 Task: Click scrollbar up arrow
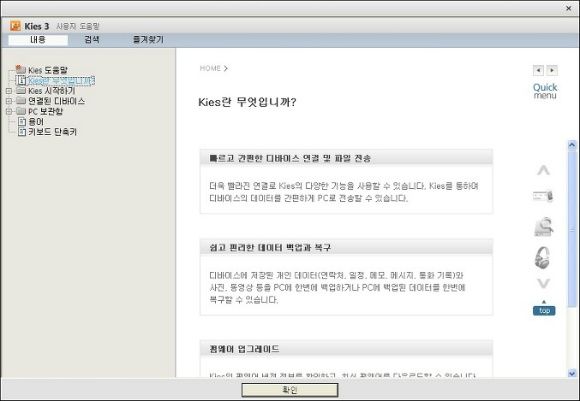[572, 145]
